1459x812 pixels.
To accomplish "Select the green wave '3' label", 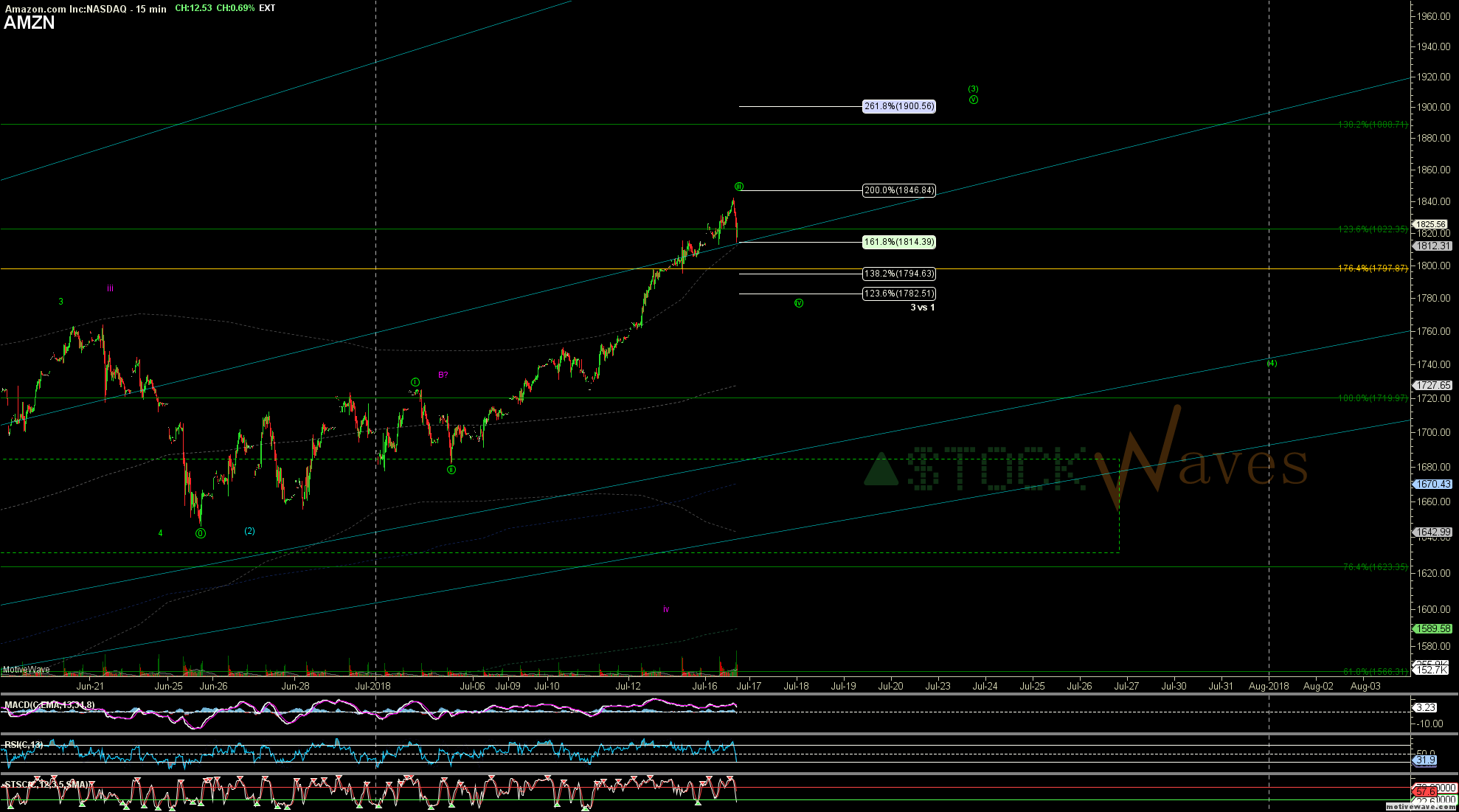I will pos(61,302).
